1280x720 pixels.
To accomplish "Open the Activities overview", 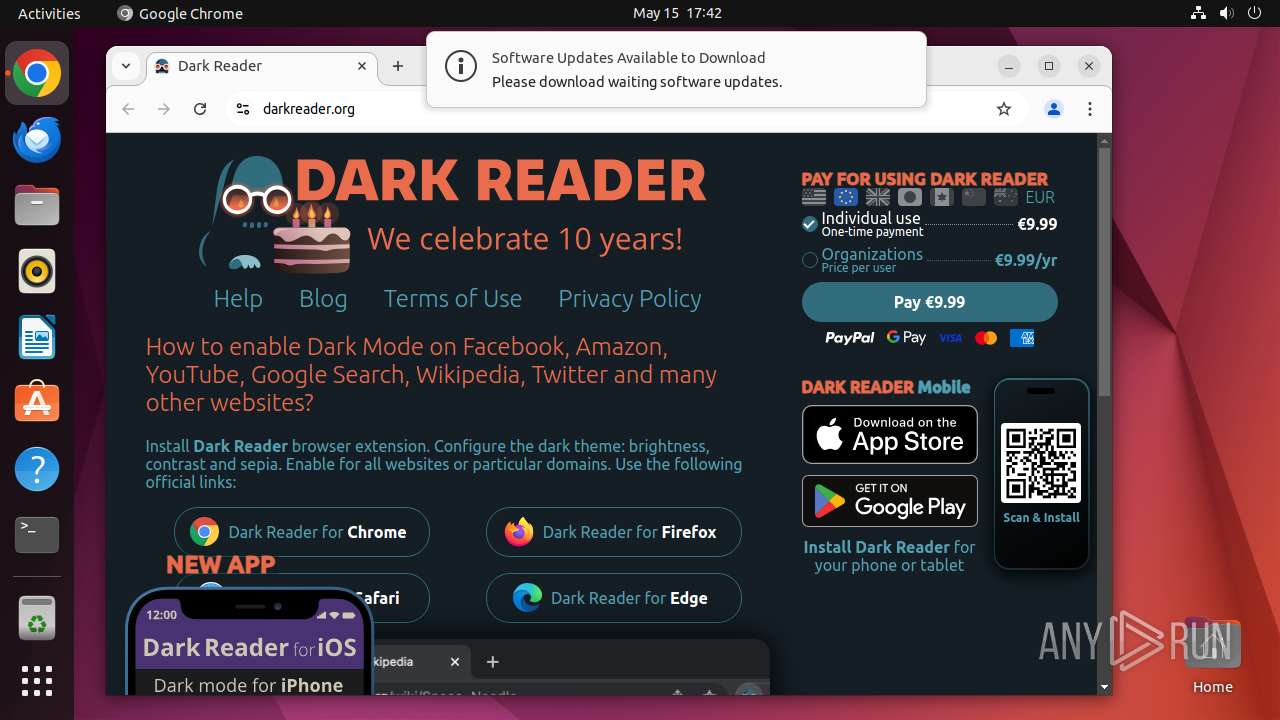I will (49, 13).
